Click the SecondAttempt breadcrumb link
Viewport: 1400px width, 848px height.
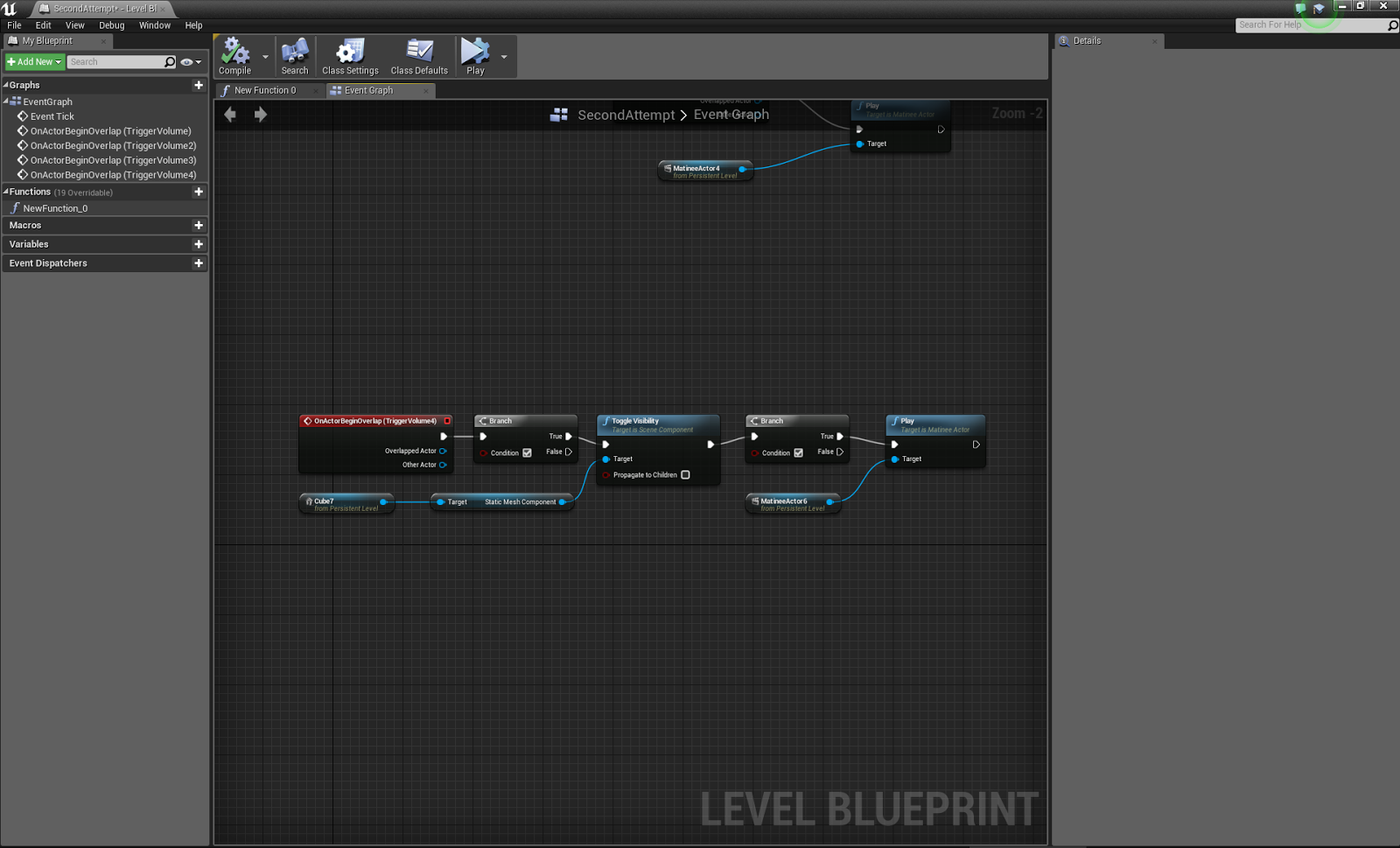coord(626,115)
